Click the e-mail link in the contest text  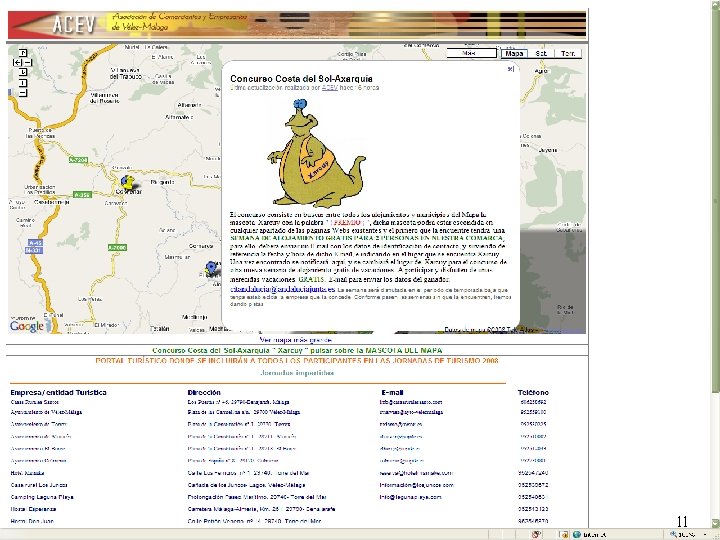(282, 289)
